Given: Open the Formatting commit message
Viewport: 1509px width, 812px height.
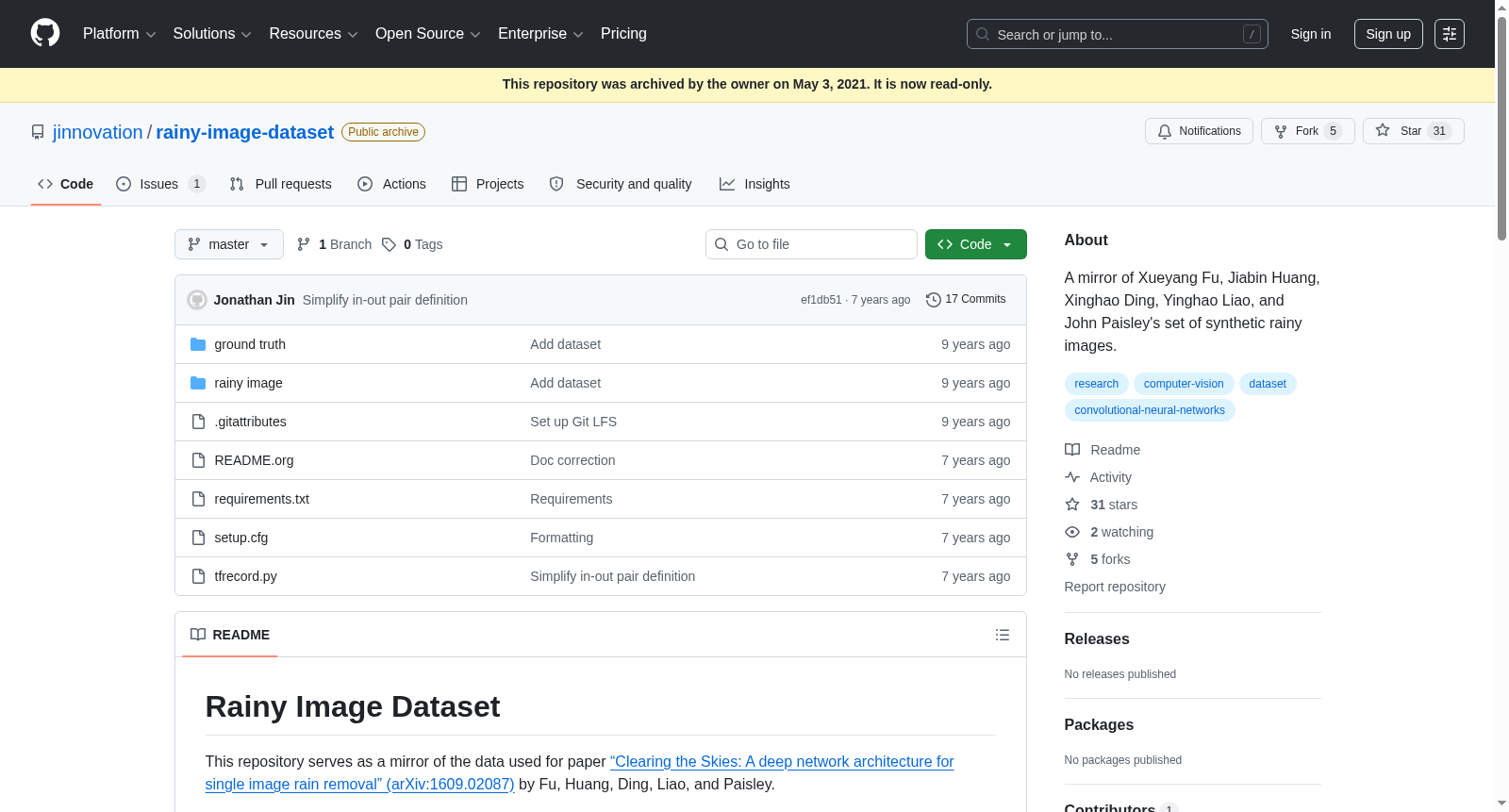Looking at the screenshot, I should pos(561,538).
